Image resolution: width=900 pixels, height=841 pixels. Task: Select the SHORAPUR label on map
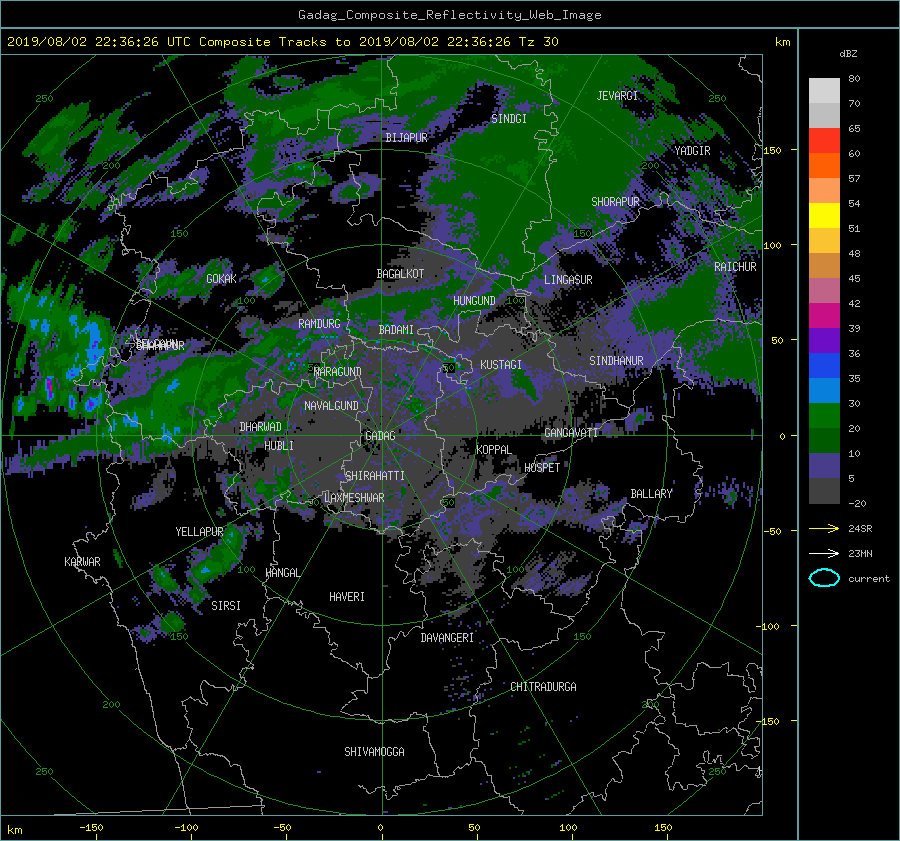615,202
